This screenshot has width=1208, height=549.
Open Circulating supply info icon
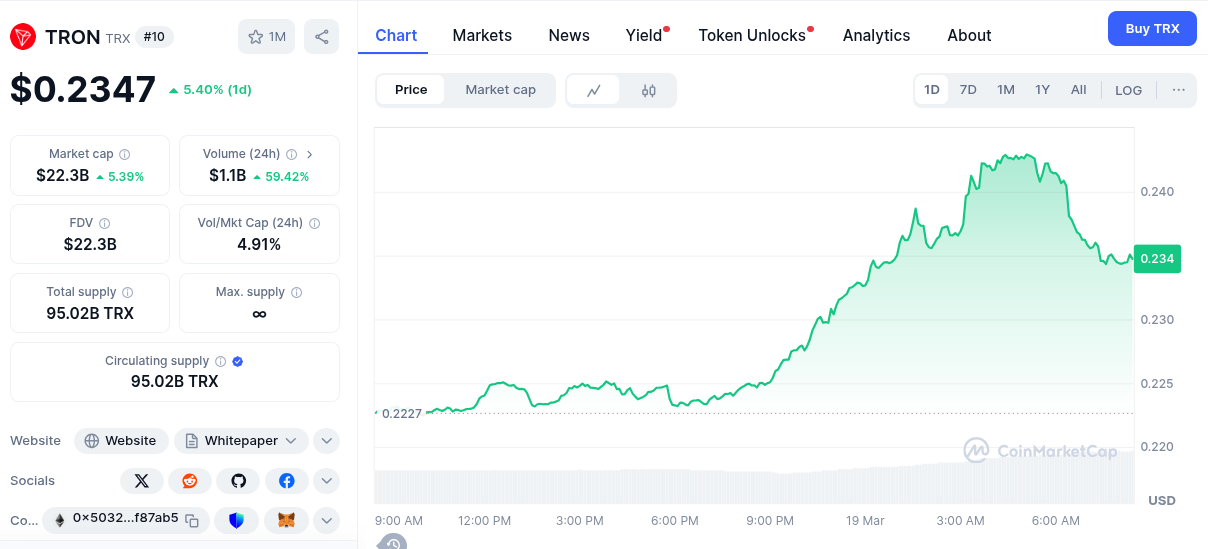(220, 361)
